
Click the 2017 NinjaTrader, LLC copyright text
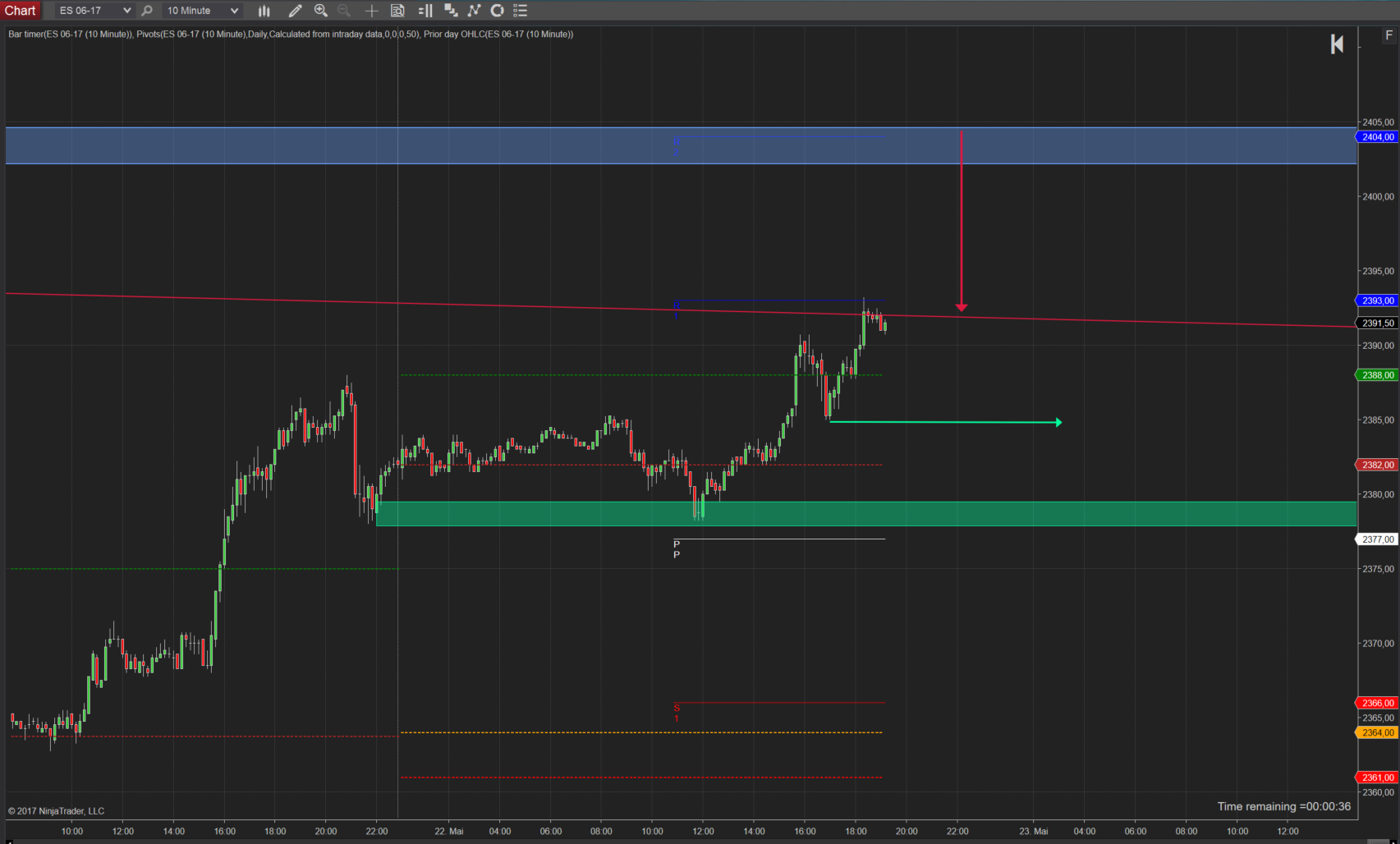coord(57,811)
